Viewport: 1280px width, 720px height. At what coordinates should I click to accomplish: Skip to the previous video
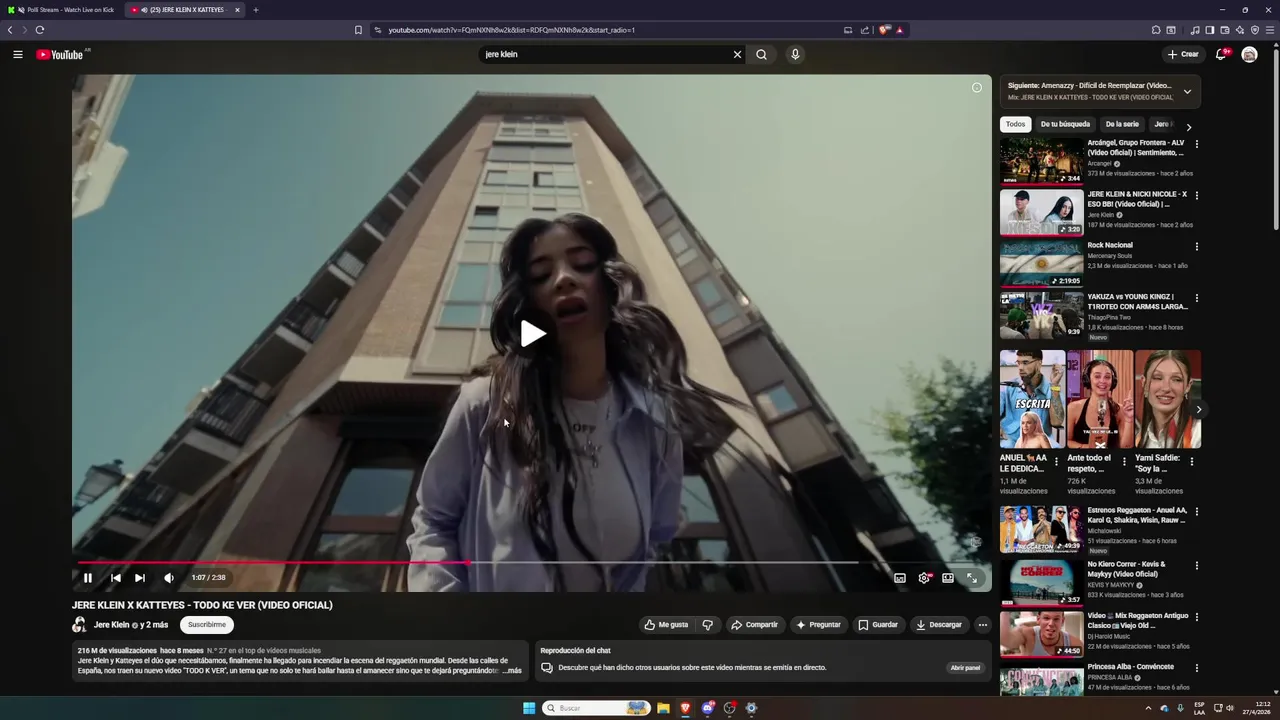[115, 578]
